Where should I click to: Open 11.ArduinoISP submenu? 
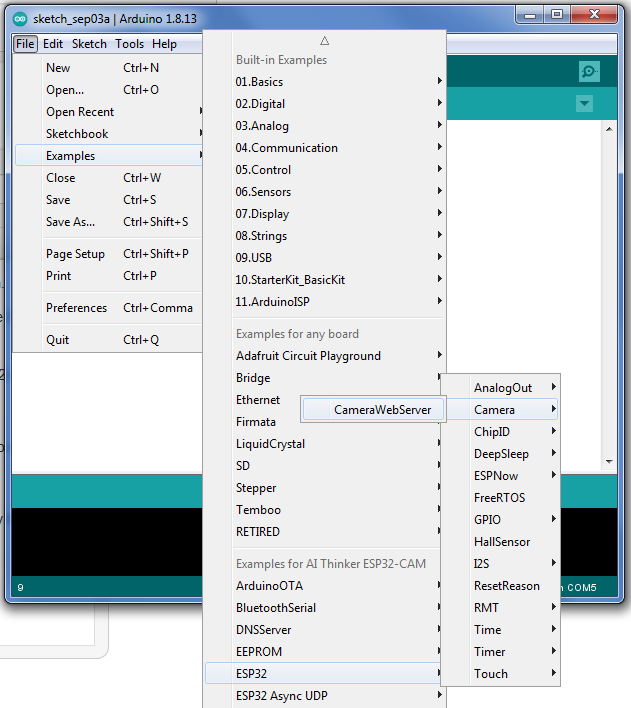[x=325, y=302]
